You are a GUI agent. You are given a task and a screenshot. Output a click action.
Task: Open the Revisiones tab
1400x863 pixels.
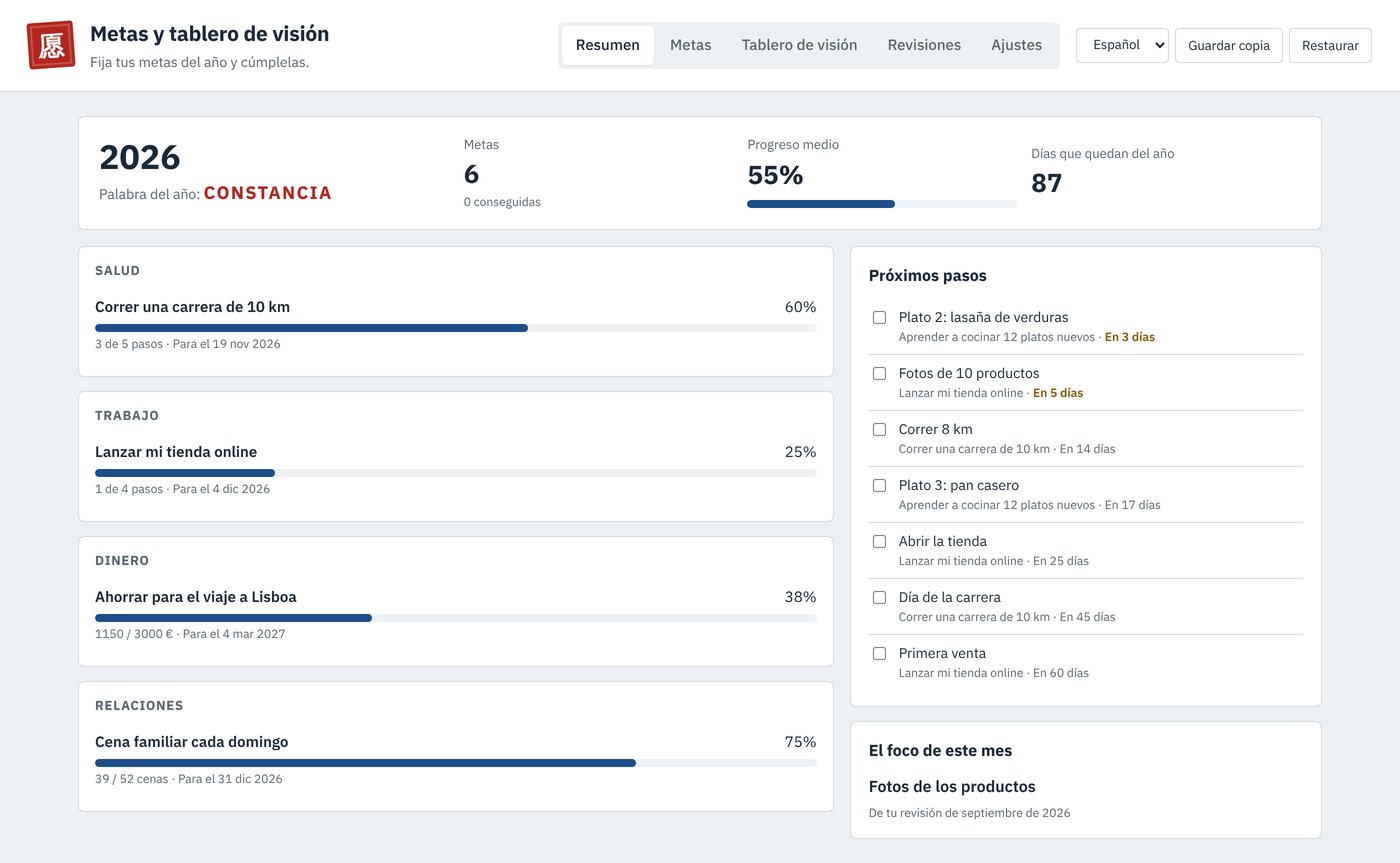click(924, 45)
